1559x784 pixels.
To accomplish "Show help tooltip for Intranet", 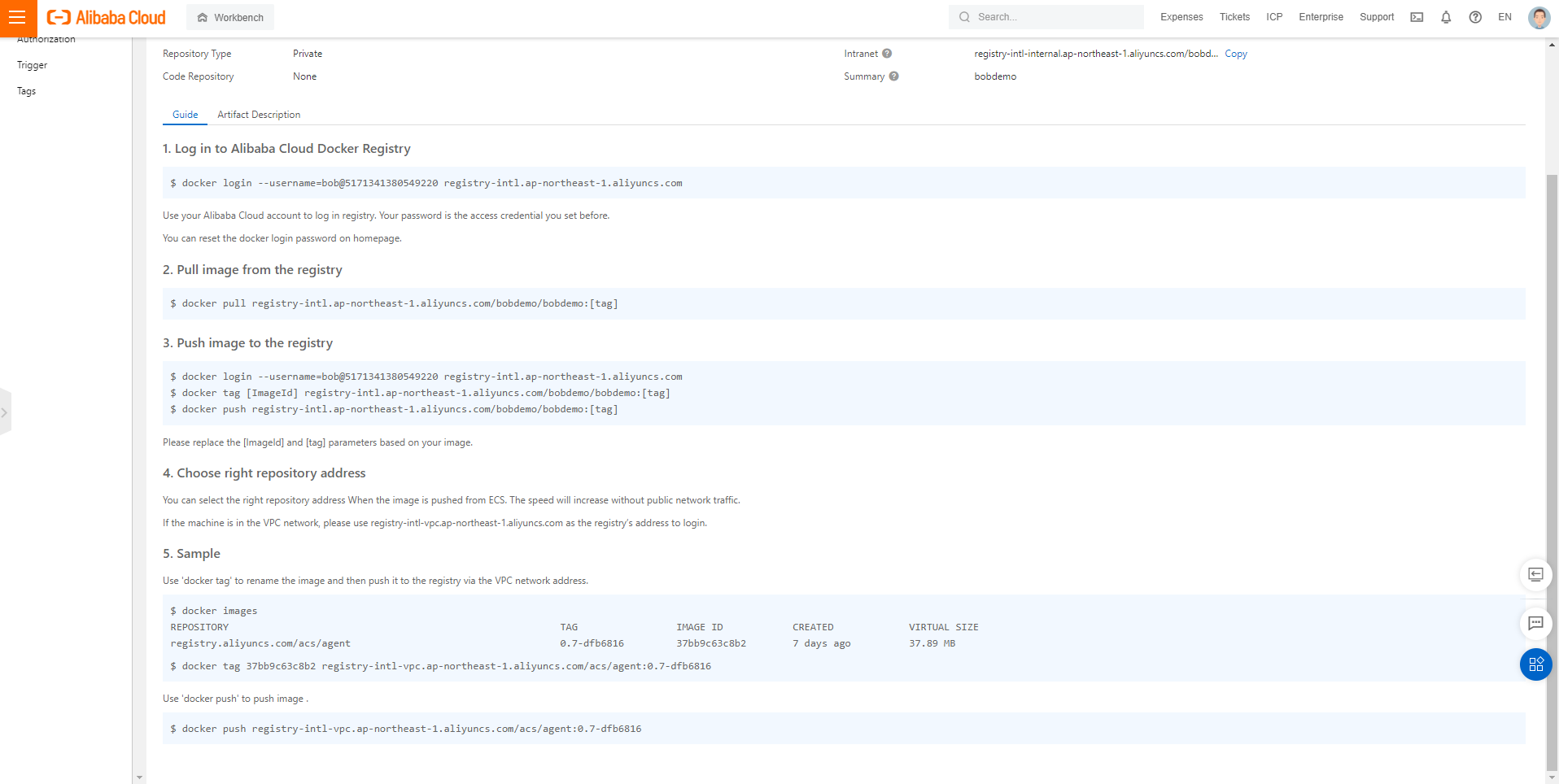I will coord(887,54).
